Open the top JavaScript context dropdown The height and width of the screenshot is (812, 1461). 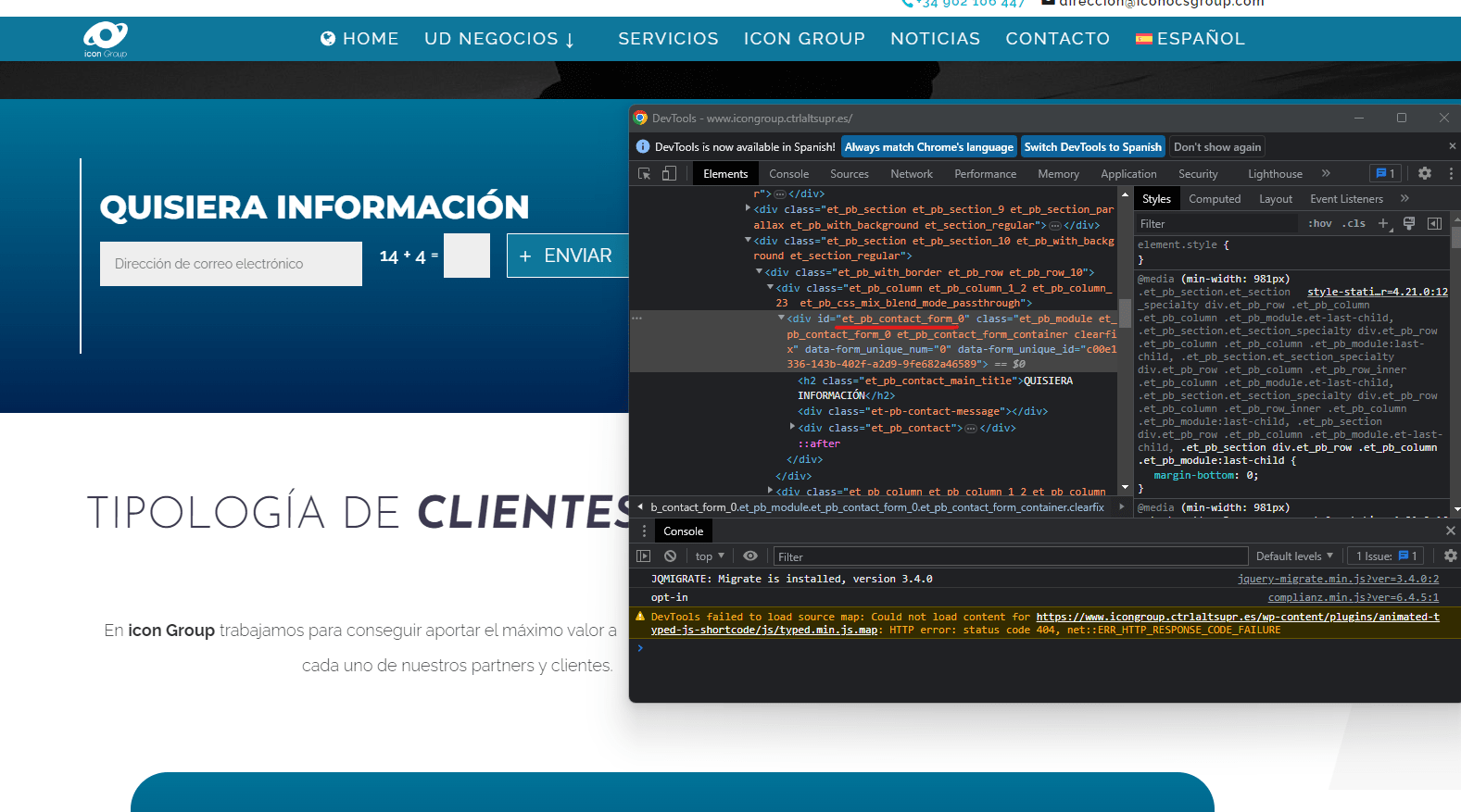pos(710,556)
